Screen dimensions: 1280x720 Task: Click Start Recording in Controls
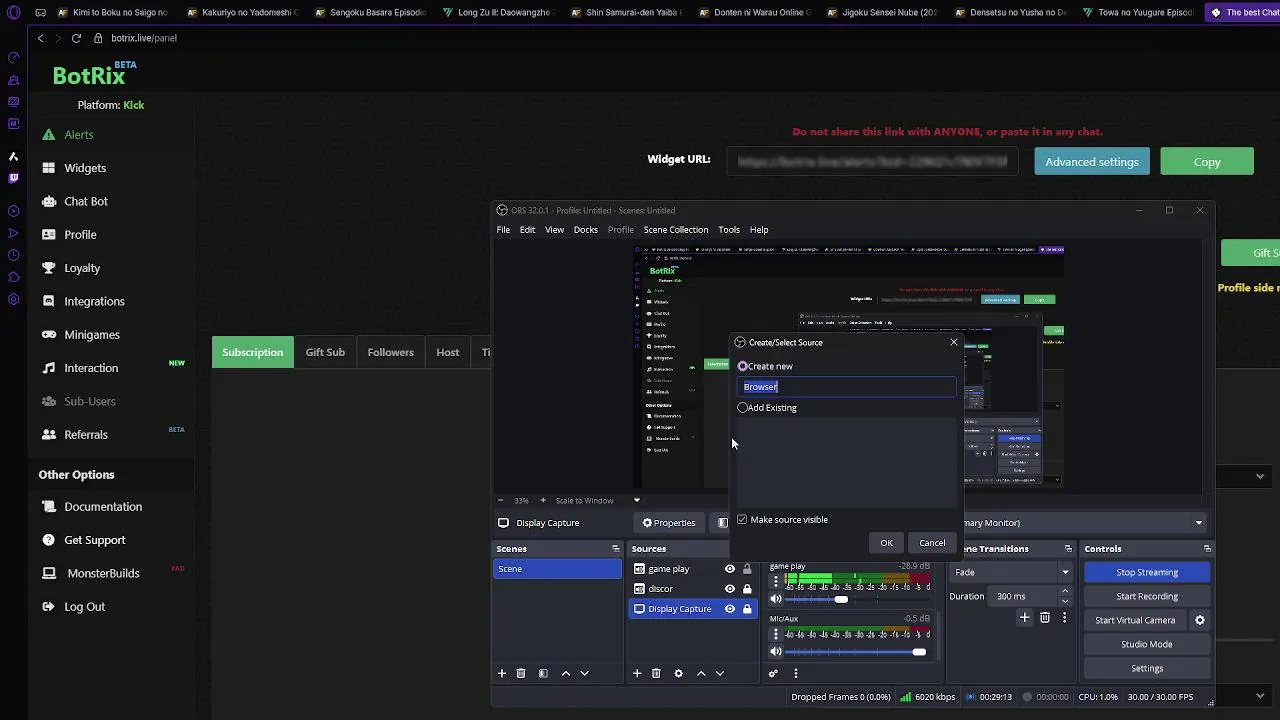(1147, 597)
